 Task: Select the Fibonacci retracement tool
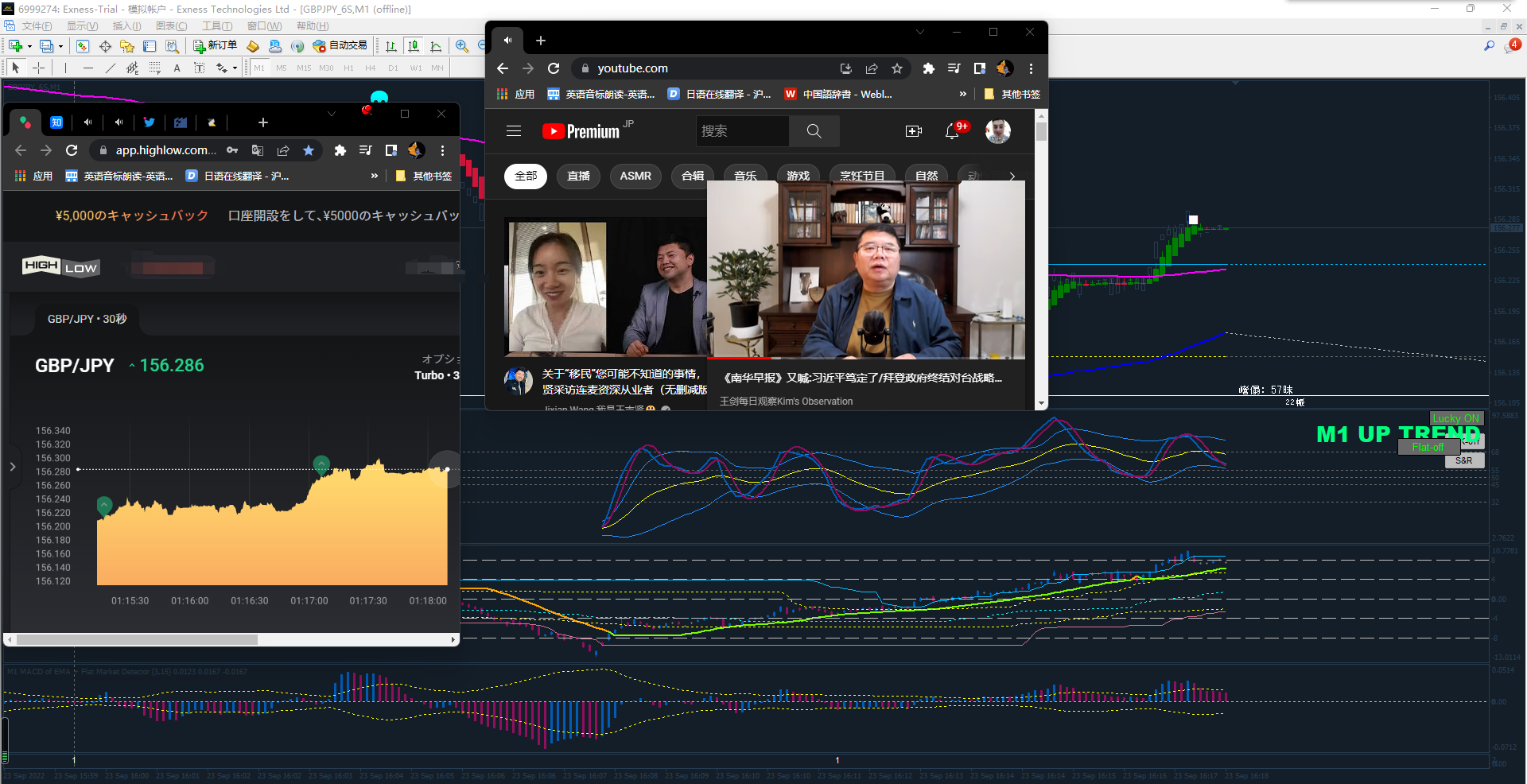(155, 68)
